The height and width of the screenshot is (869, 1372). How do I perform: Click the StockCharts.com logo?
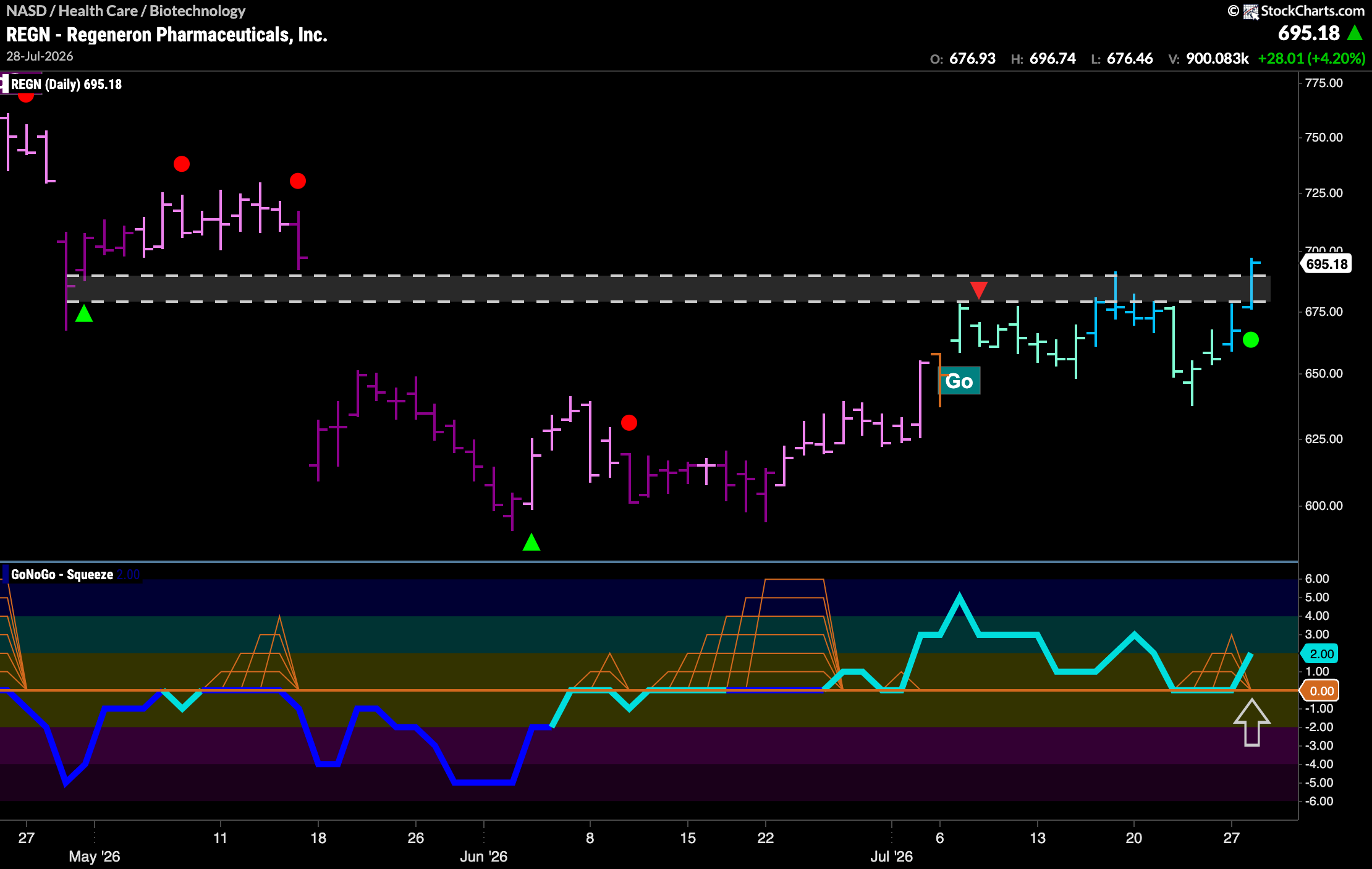[1297, 11]
